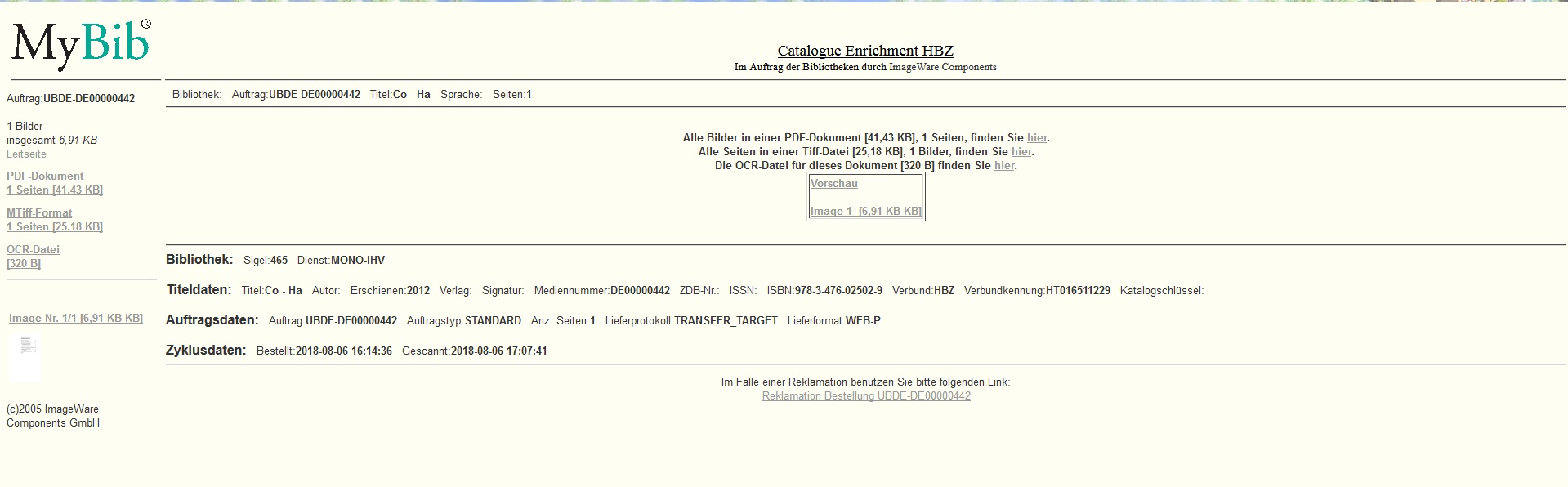
Task: Click the '[320 B]' sidebar link
Action: [x=24, y=264]
